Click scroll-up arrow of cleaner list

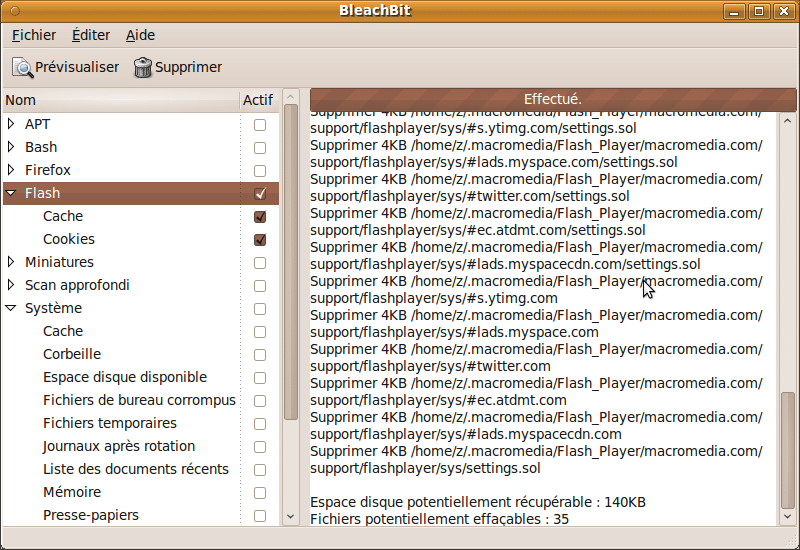point(291,98)
